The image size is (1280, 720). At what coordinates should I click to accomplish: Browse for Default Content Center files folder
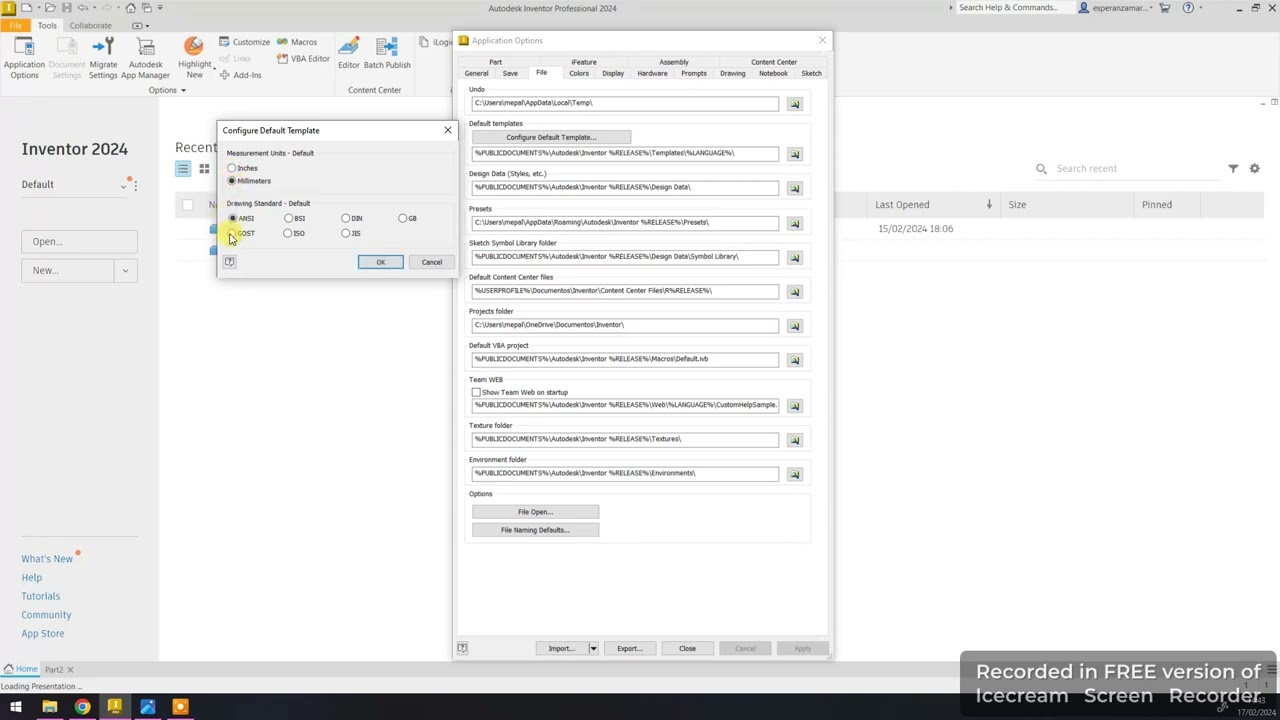[794, 291]
